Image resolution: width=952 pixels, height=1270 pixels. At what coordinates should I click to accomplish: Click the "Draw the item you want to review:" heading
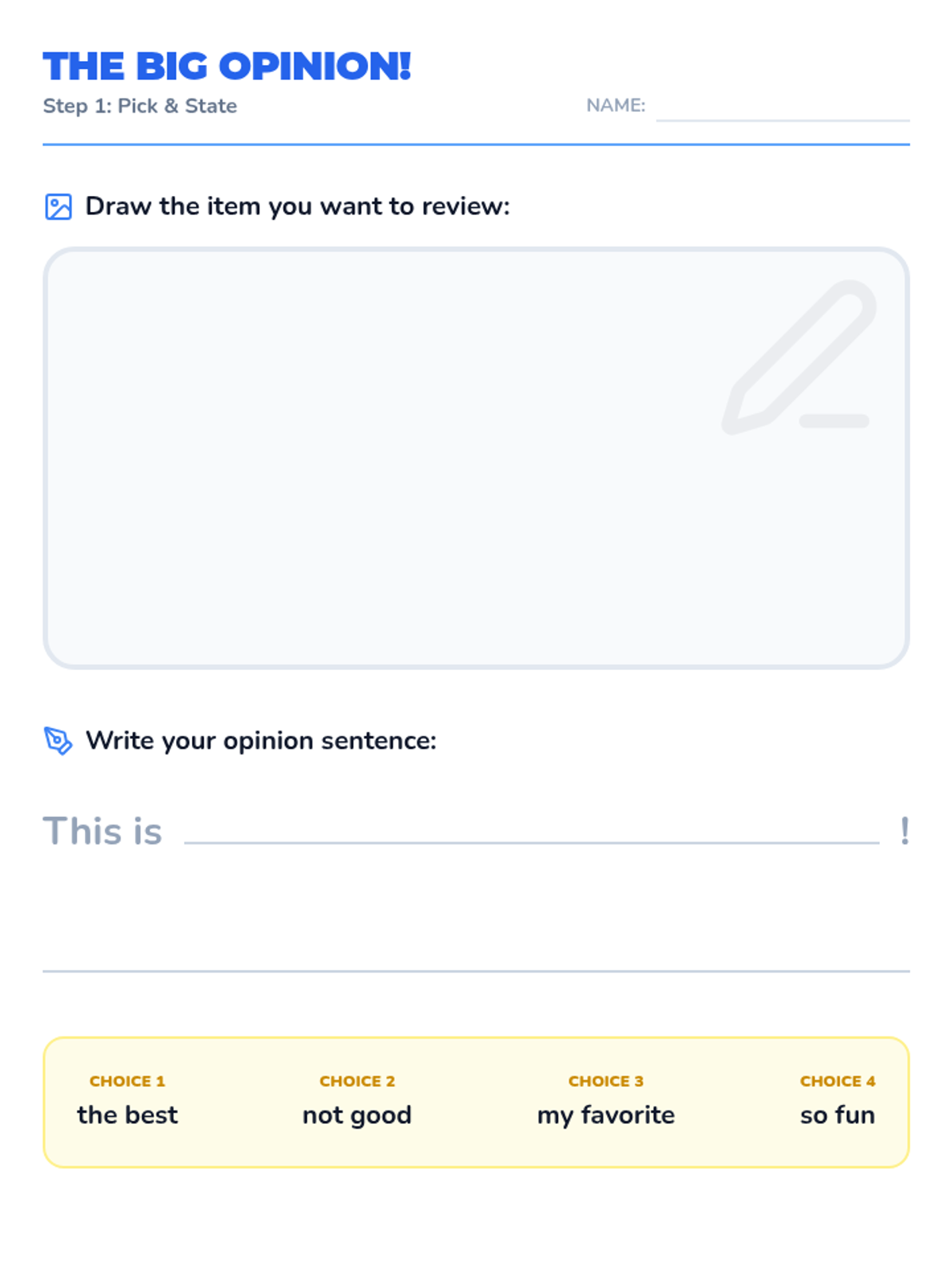click(x=297, y=206)
